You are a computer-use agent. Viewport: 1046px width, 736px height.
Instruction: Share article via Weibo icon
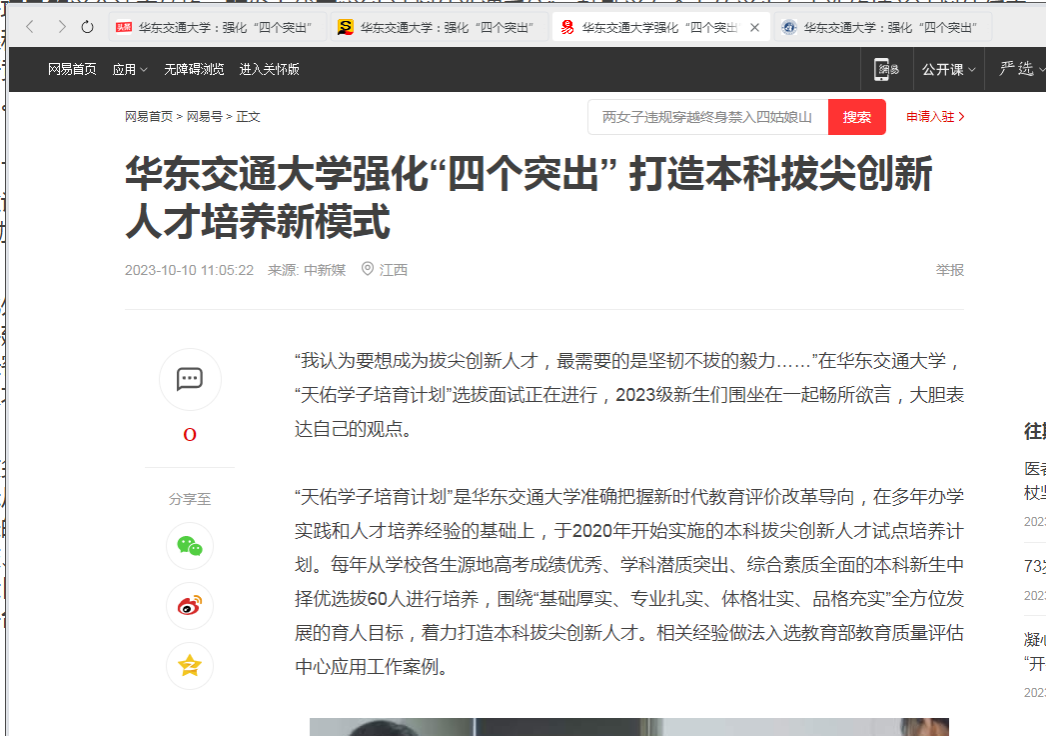point(190,606)
